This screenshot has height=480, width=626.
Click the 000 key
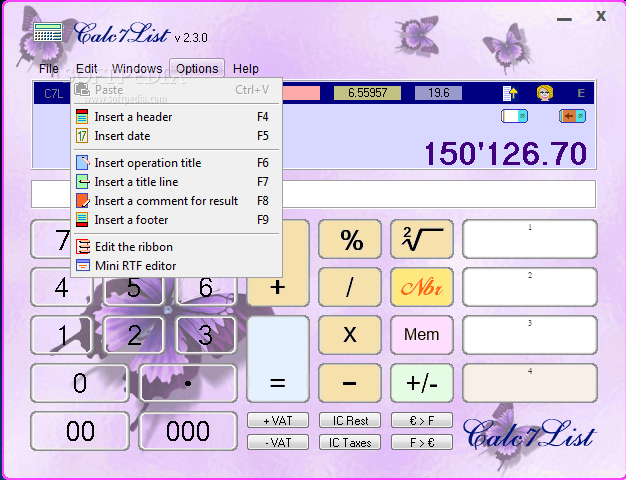(x=188, y=431)
